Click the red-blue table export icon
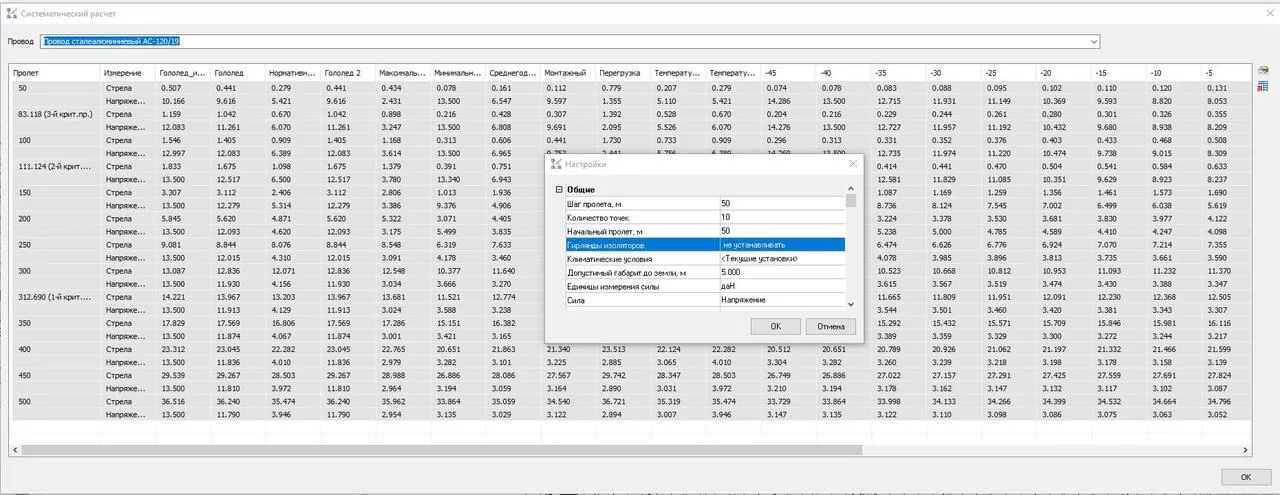 [x=1264, y=88]
